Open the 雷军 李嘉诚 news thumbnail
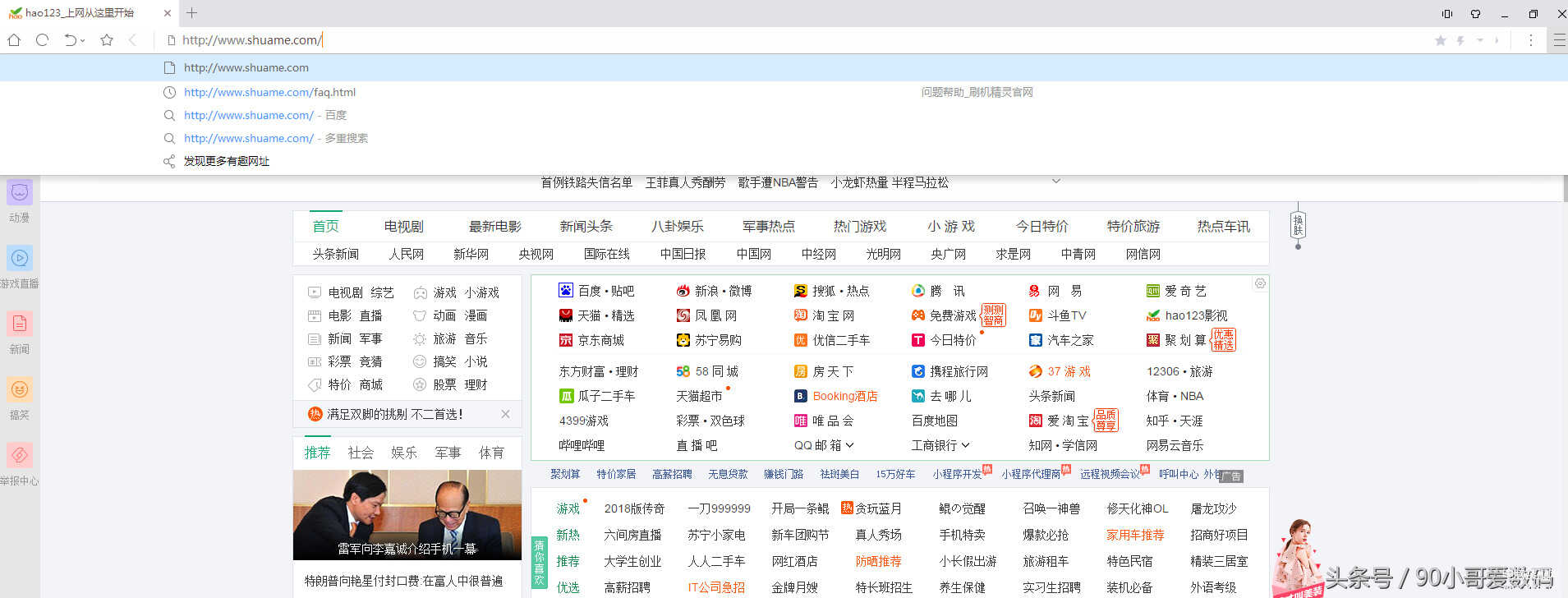 (x=407, y=515)
